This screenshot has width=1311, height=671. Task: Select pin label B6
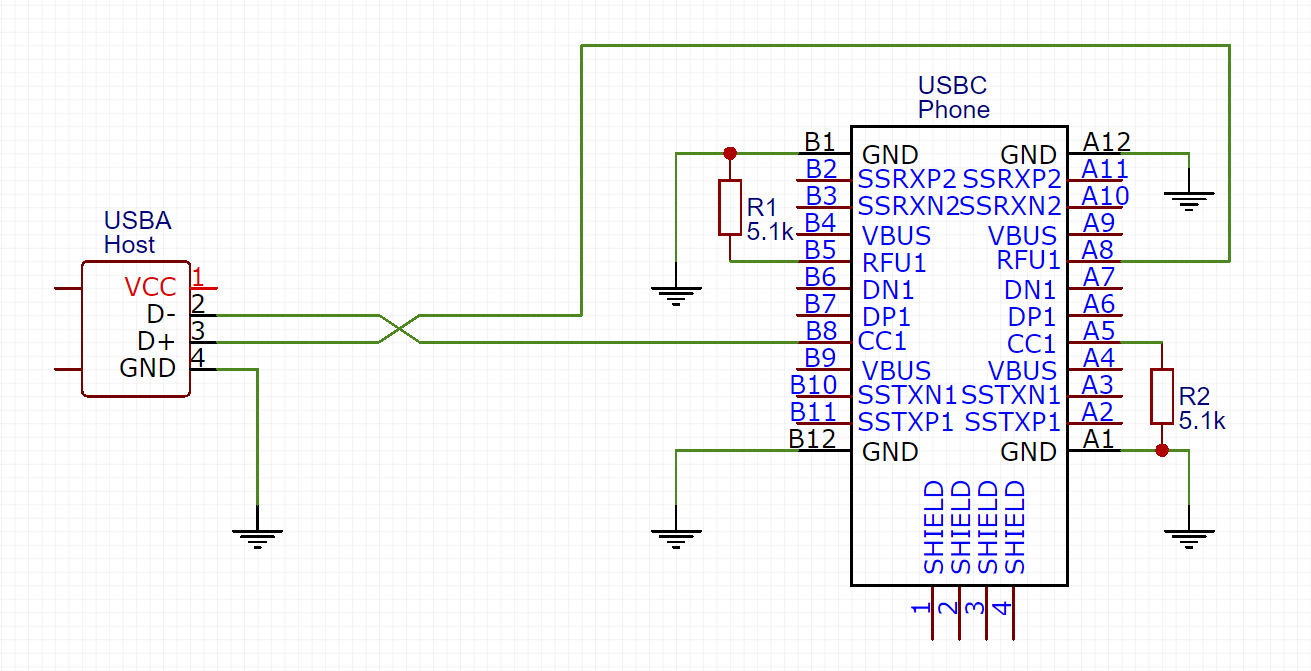click(821, 276)
